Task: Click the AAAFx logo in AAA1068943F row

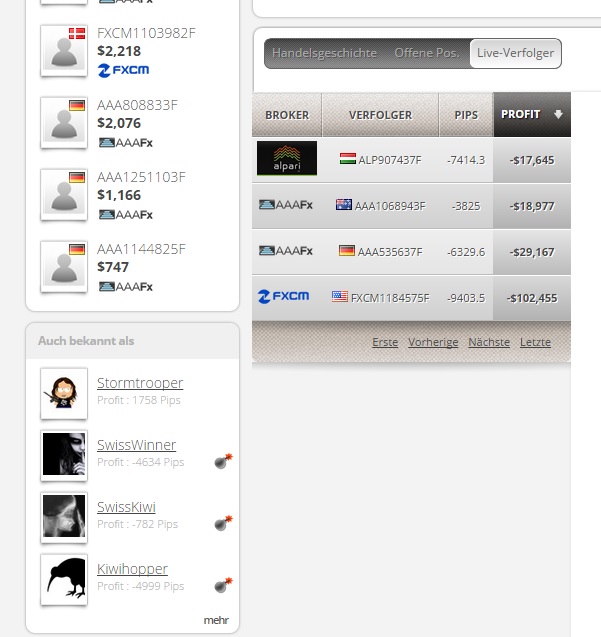Action: pos(286,205)
